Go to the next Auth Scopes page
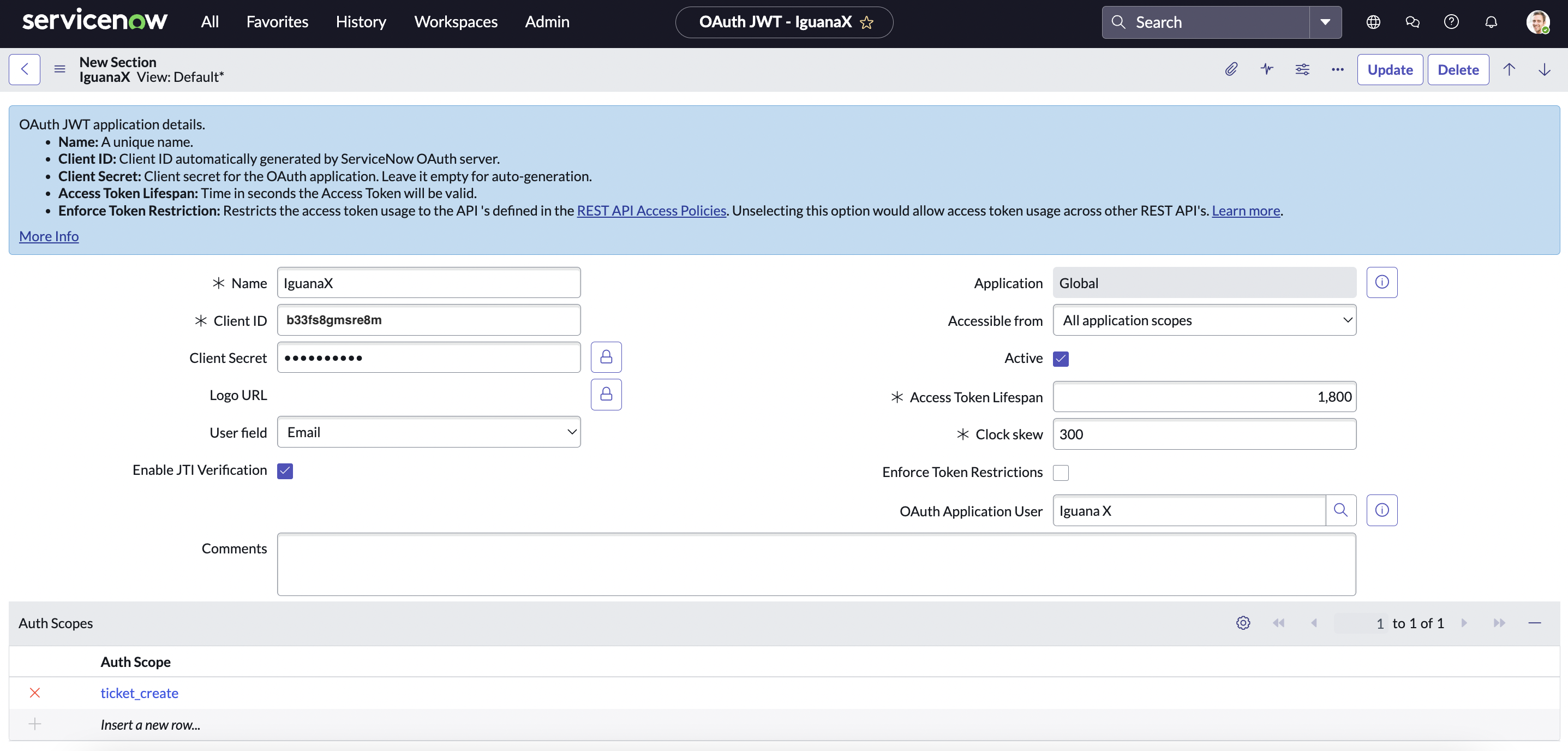The image size is (1568, 751). point(1464,623)
